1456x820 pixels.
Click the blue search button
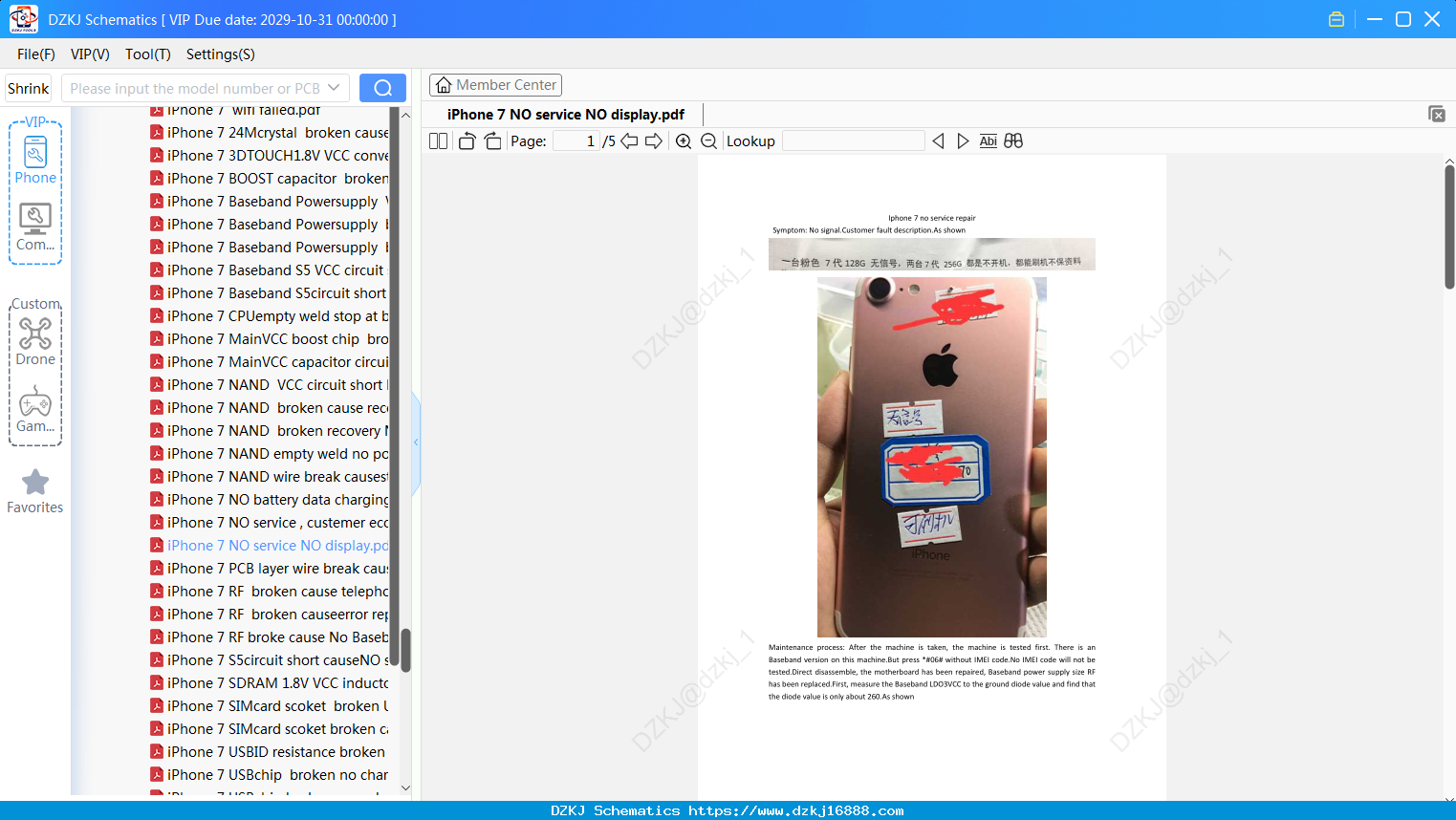tap(382, 88)
